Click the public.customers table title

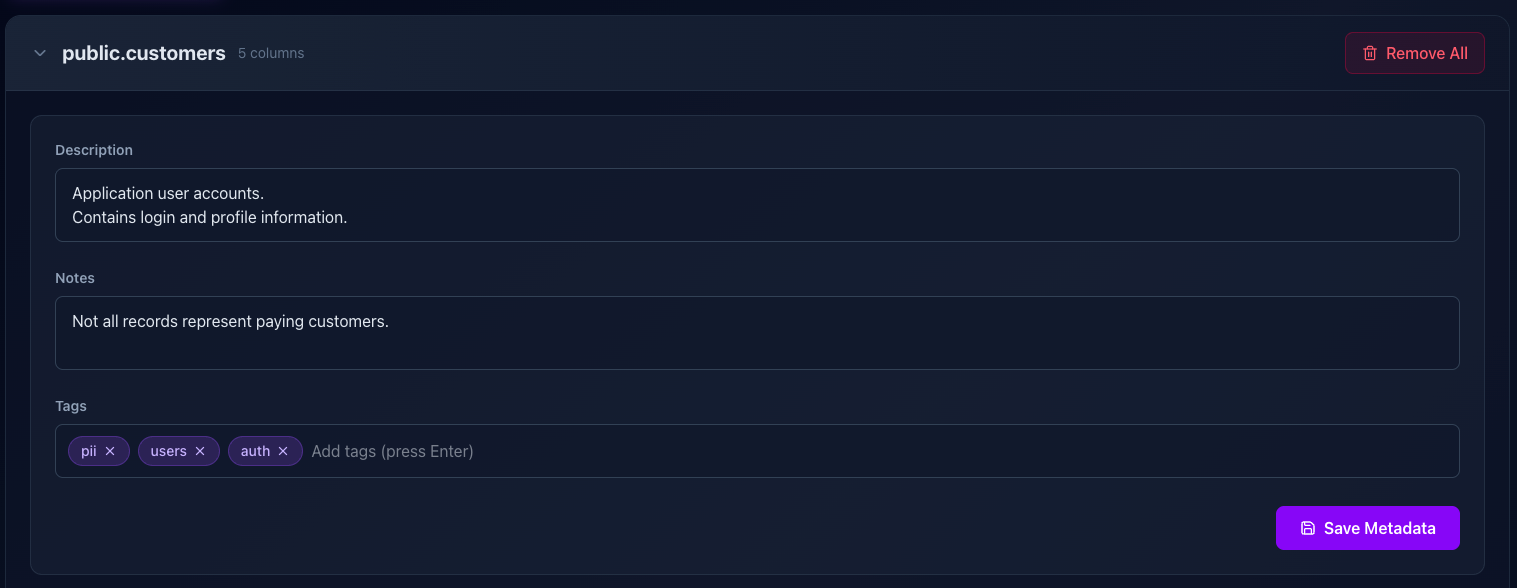click(143, 52)
